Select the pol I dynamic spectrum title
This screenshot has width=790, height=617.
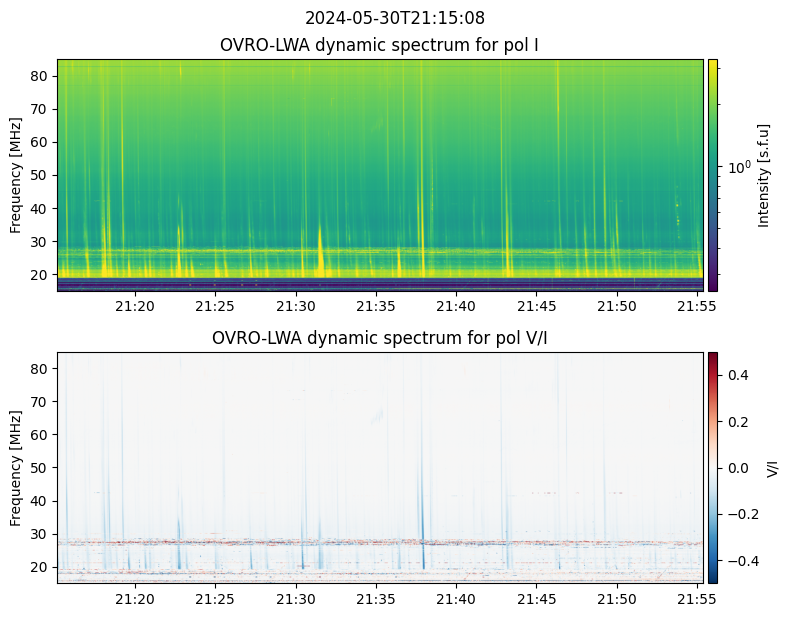click(x=379, y=45)
